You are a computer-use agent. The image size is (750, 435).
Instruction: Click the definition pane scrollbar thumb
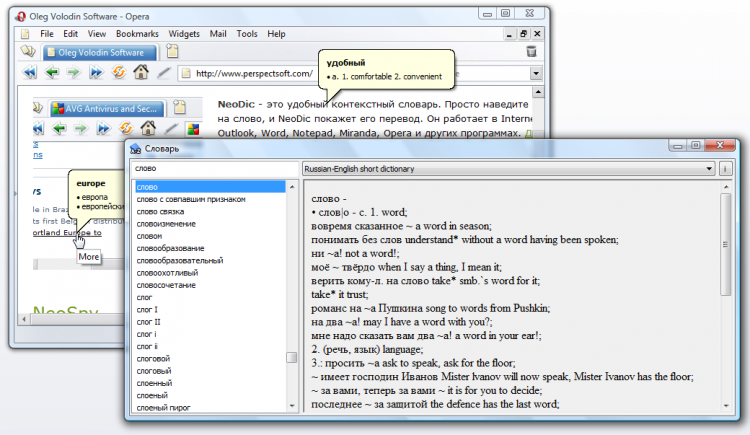(726, 245)
